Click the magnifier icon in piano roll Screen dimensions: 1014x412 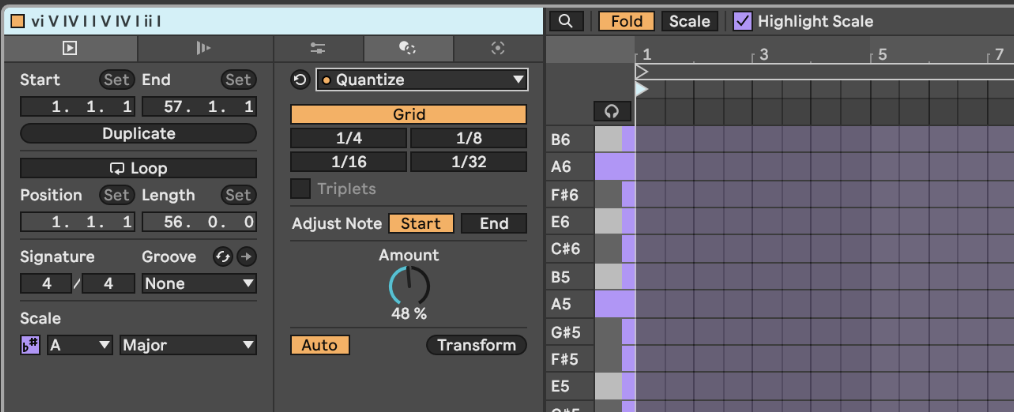(x=566, y=21)
